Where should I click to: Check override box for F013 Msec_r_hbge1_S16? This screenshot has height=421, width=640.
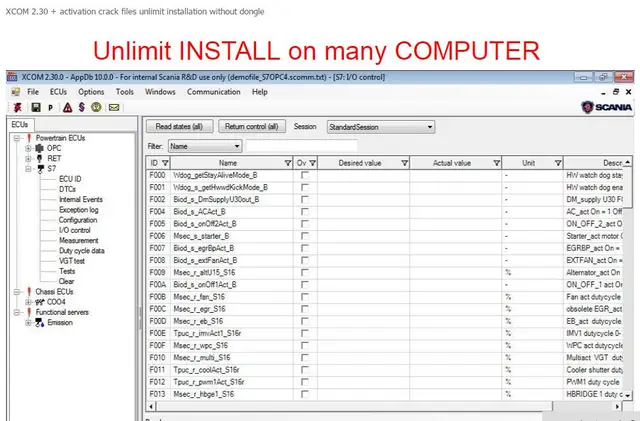coord(304,394)
